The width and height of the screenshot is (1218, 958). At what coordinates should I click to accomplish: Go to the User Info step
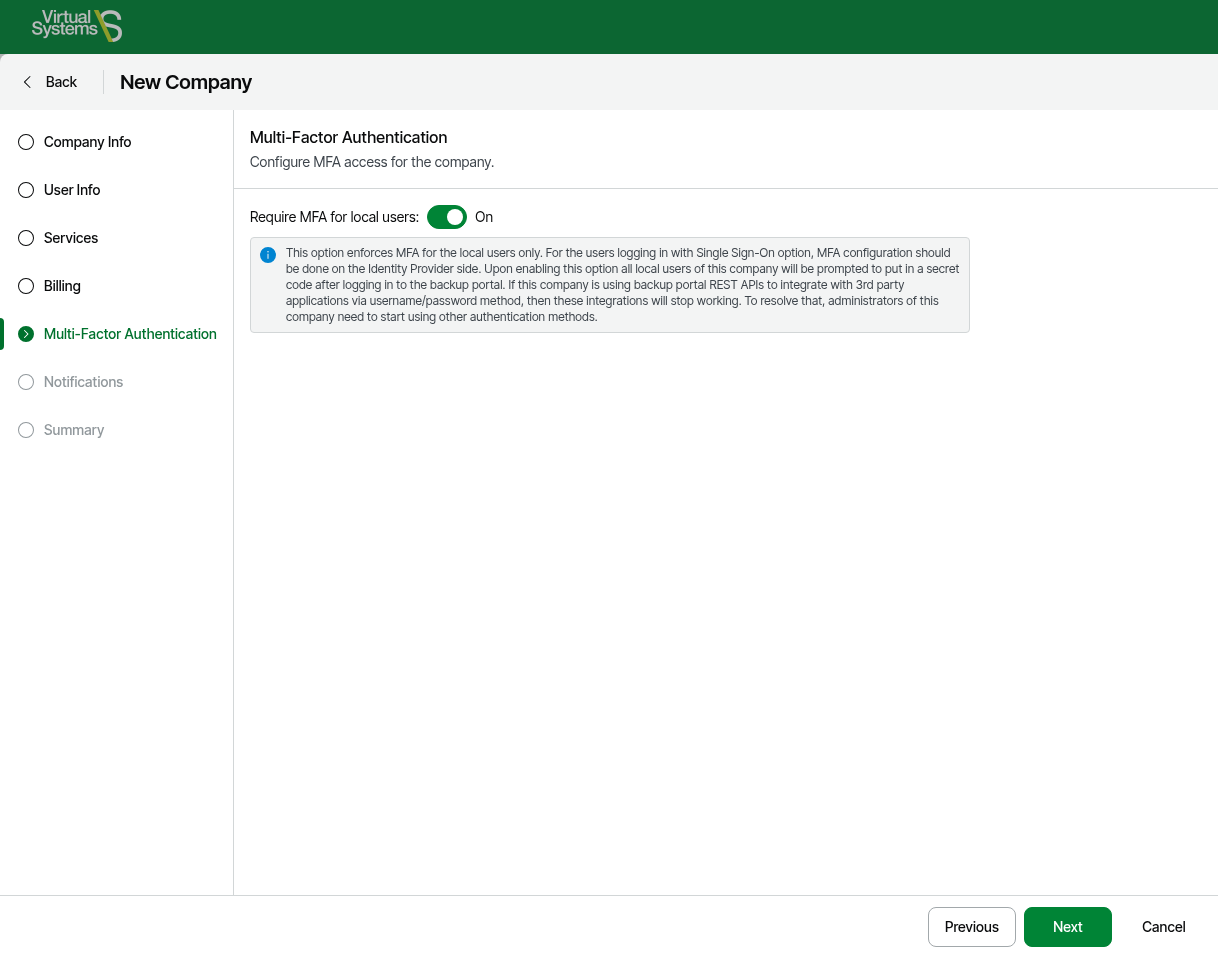pos(72,190)
